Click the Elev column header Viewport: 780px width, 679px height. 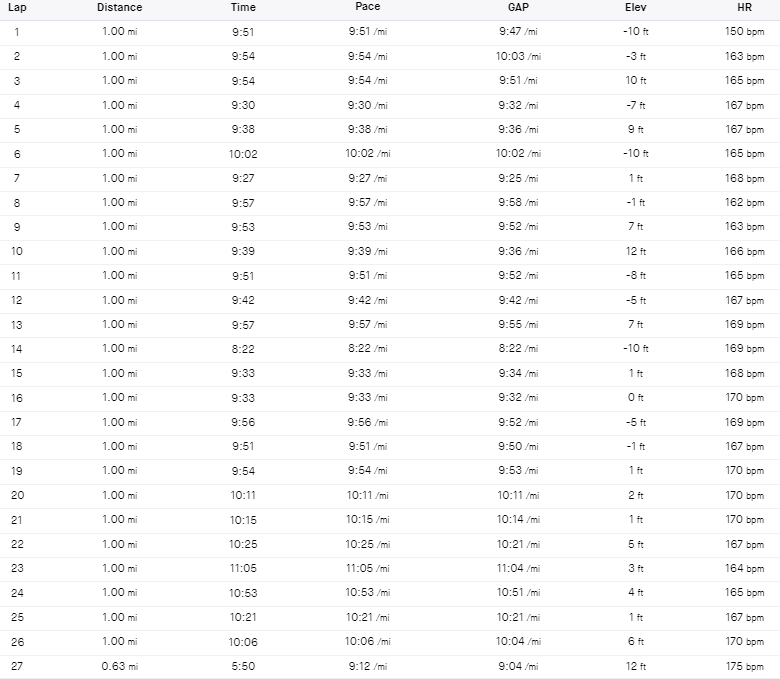tap(635, 7)
